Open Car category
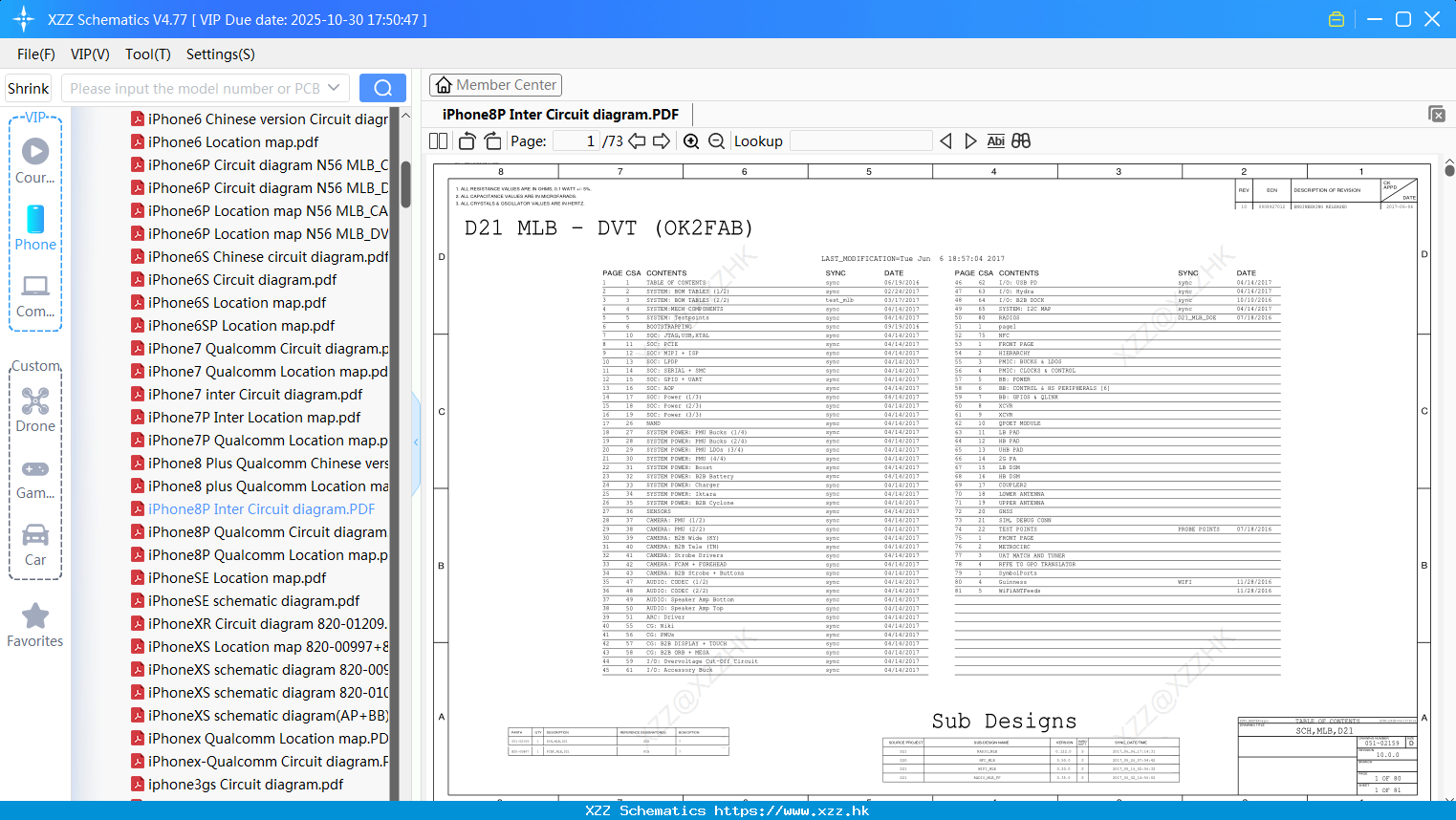This screenshot has height=820, width=1456. tap(35, 544)
